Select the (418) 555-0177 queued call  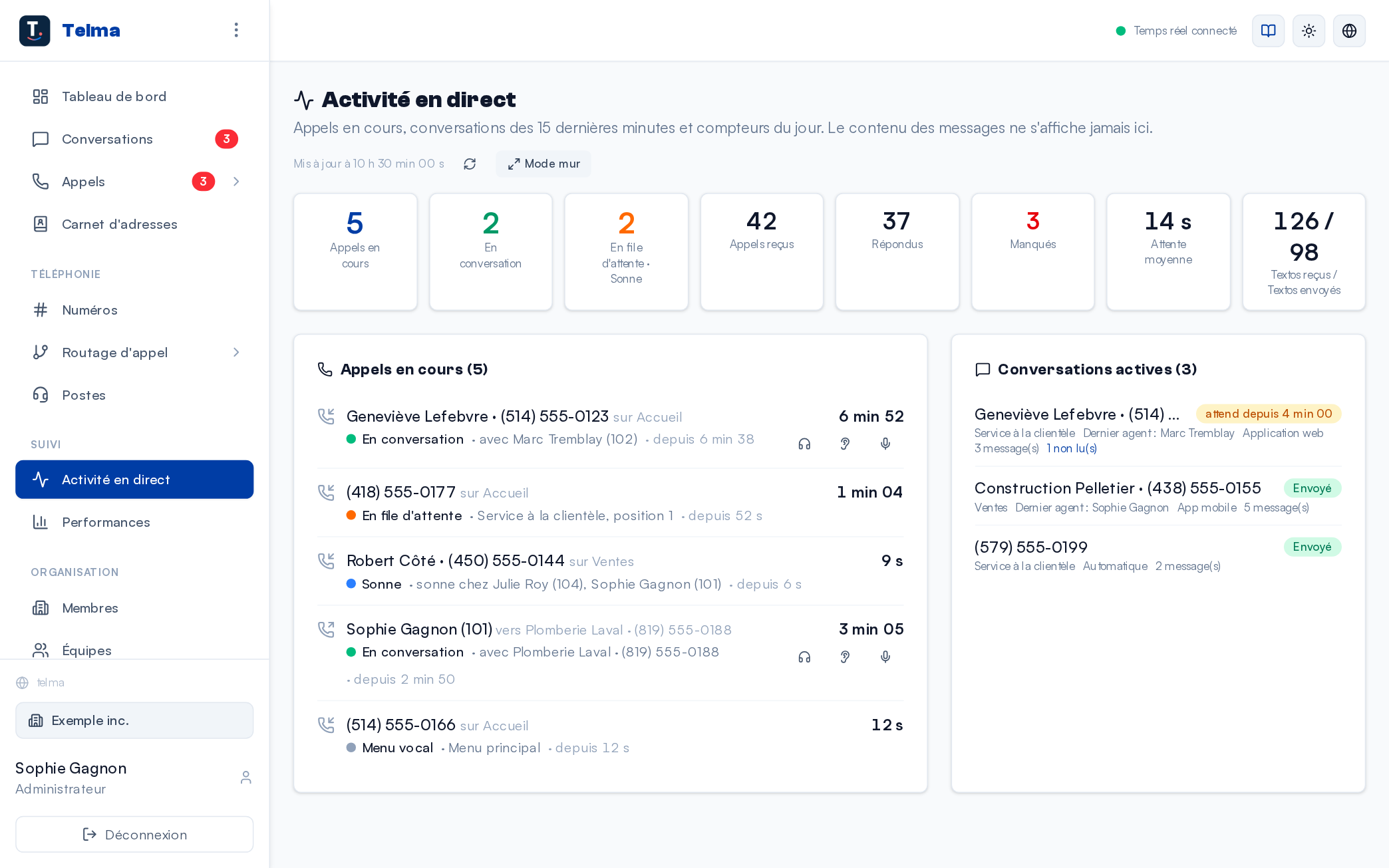point(610,503)
